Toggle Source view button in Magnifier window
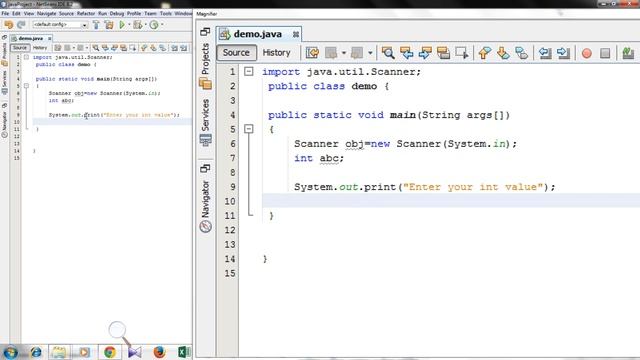The width and height of the screenshot is (640, 360). (x=236, y=53)
